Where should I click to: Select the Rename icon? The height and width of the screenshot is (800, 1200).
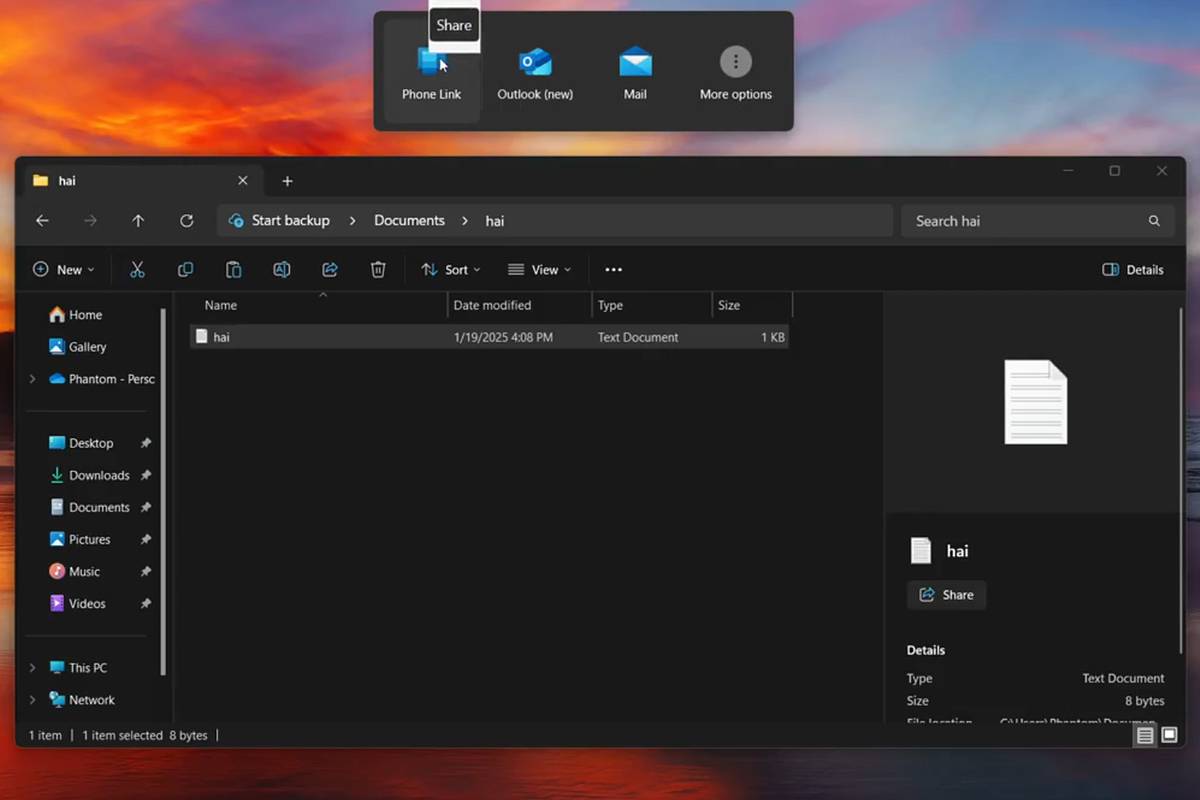click(x=281, y=269)
